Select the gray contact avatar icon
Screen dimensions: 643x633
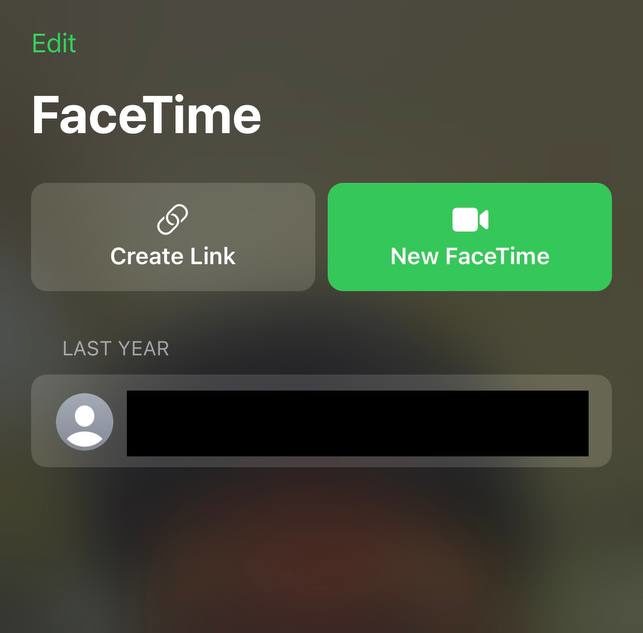(84, 422)
